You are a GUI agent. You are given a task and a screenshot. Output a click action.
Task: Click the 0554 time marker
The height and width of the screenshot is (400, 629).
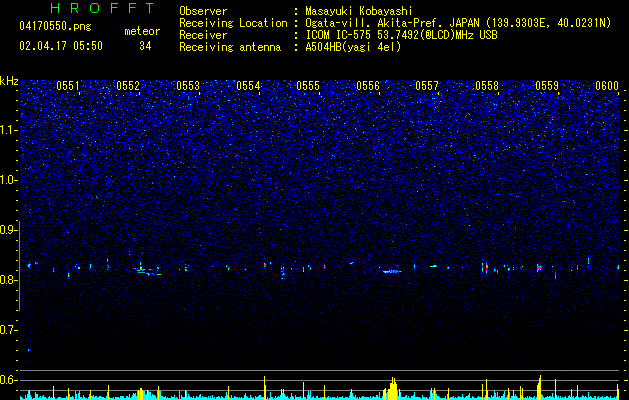(248, 86)
